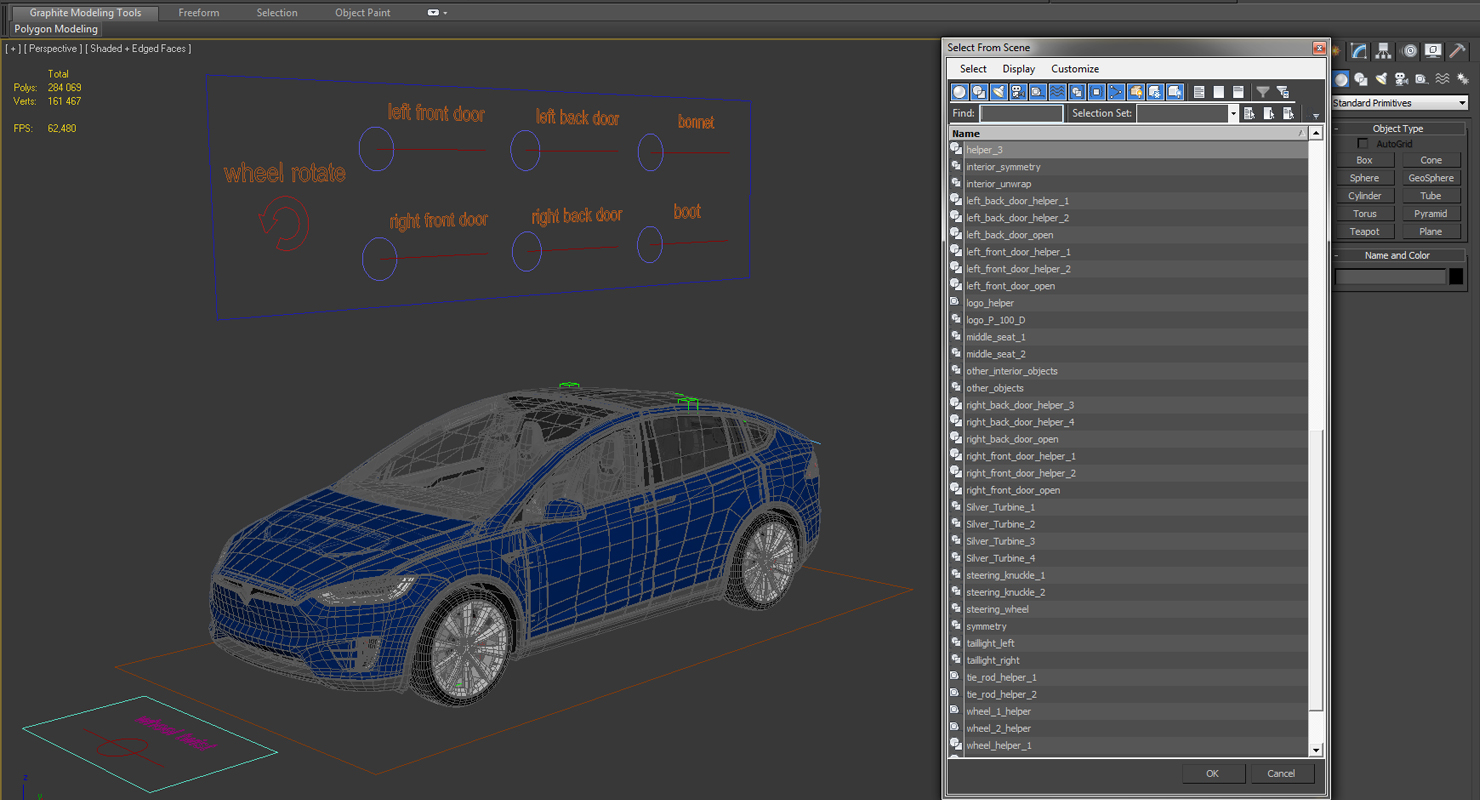Viewport: 1480px width, 800px height.
Task: Expand the Polygon Modeling ribbon panel
Action: click(x=56, y=29)
